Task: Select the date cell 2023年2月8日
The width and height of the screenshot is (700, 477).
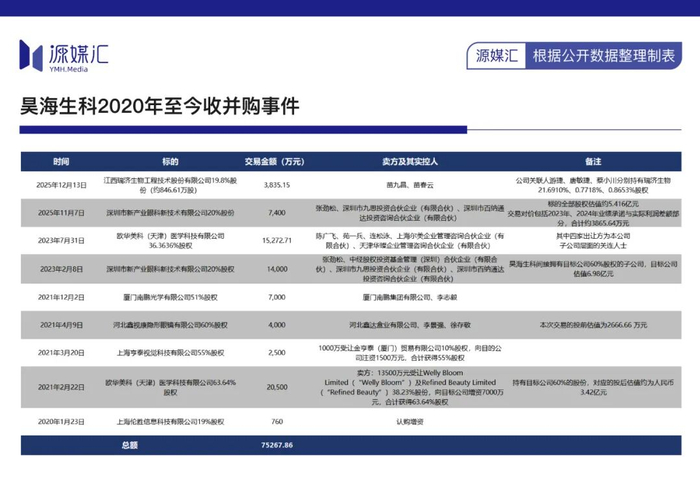Action: [61, 269]
